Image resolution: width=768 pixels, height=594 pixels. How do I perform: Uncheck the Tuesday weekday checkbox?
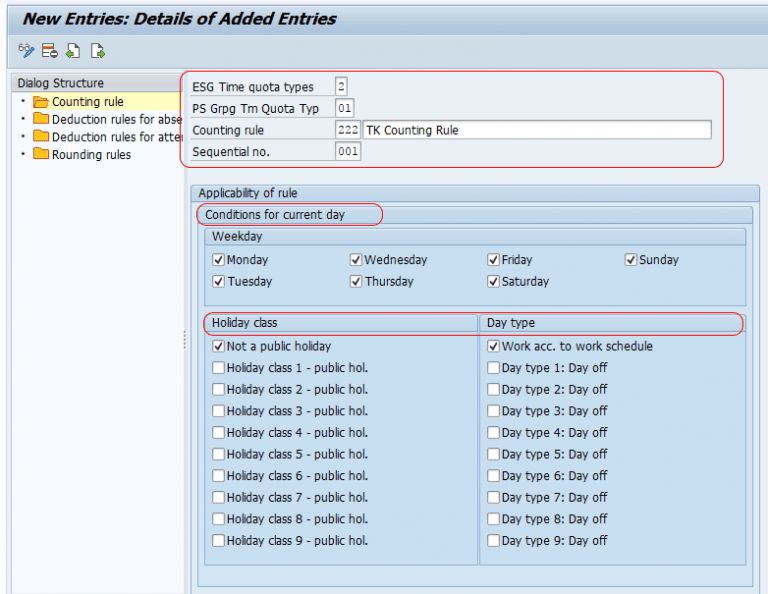coord(218,281)
